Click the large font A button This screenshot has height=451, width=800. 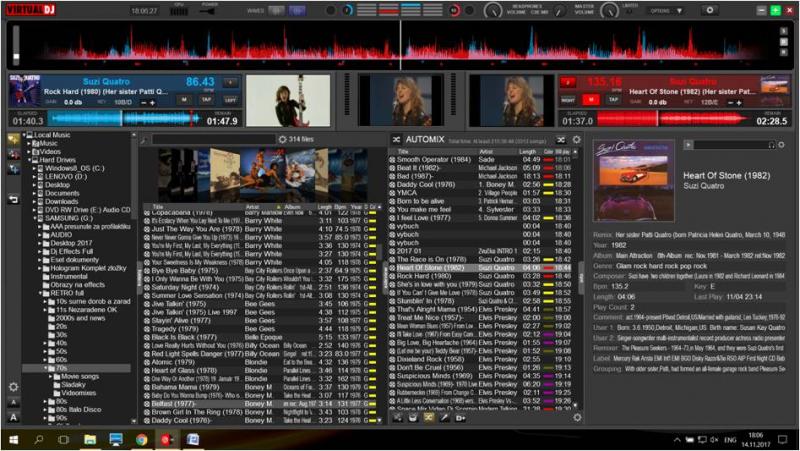coord(13,417)
